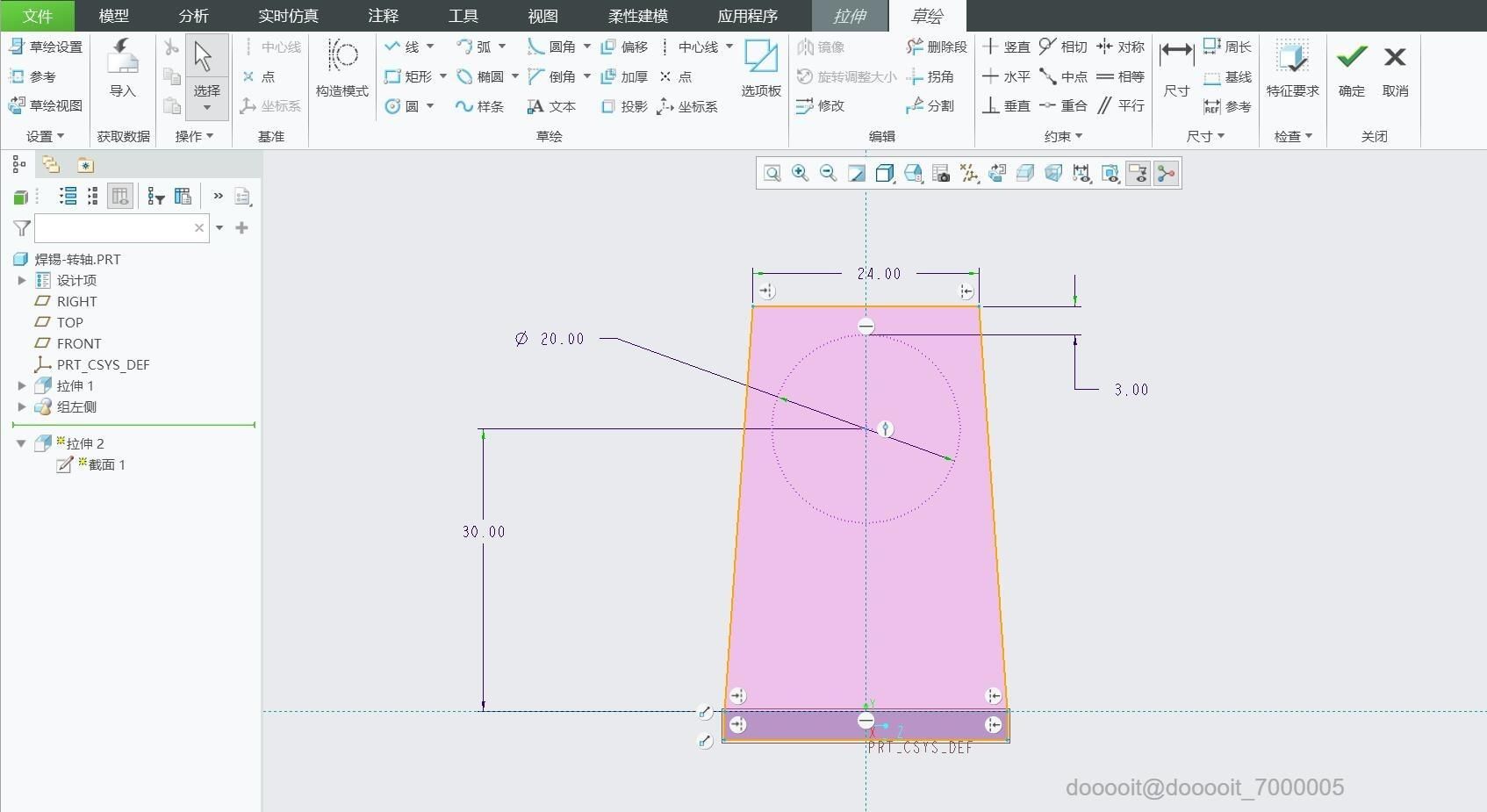Viewport: 1487px width, 812px height.
Task: Apply the 相切 tangent constraint
Action: click(1063, 47)
